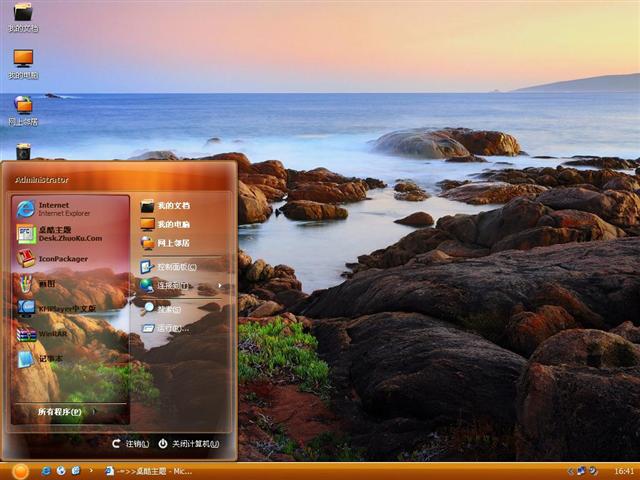The width and height of the screenshot is (640, 480).
Task: Launch 记事本 (Notepad) from the Start menu
Action: [50, 359]
